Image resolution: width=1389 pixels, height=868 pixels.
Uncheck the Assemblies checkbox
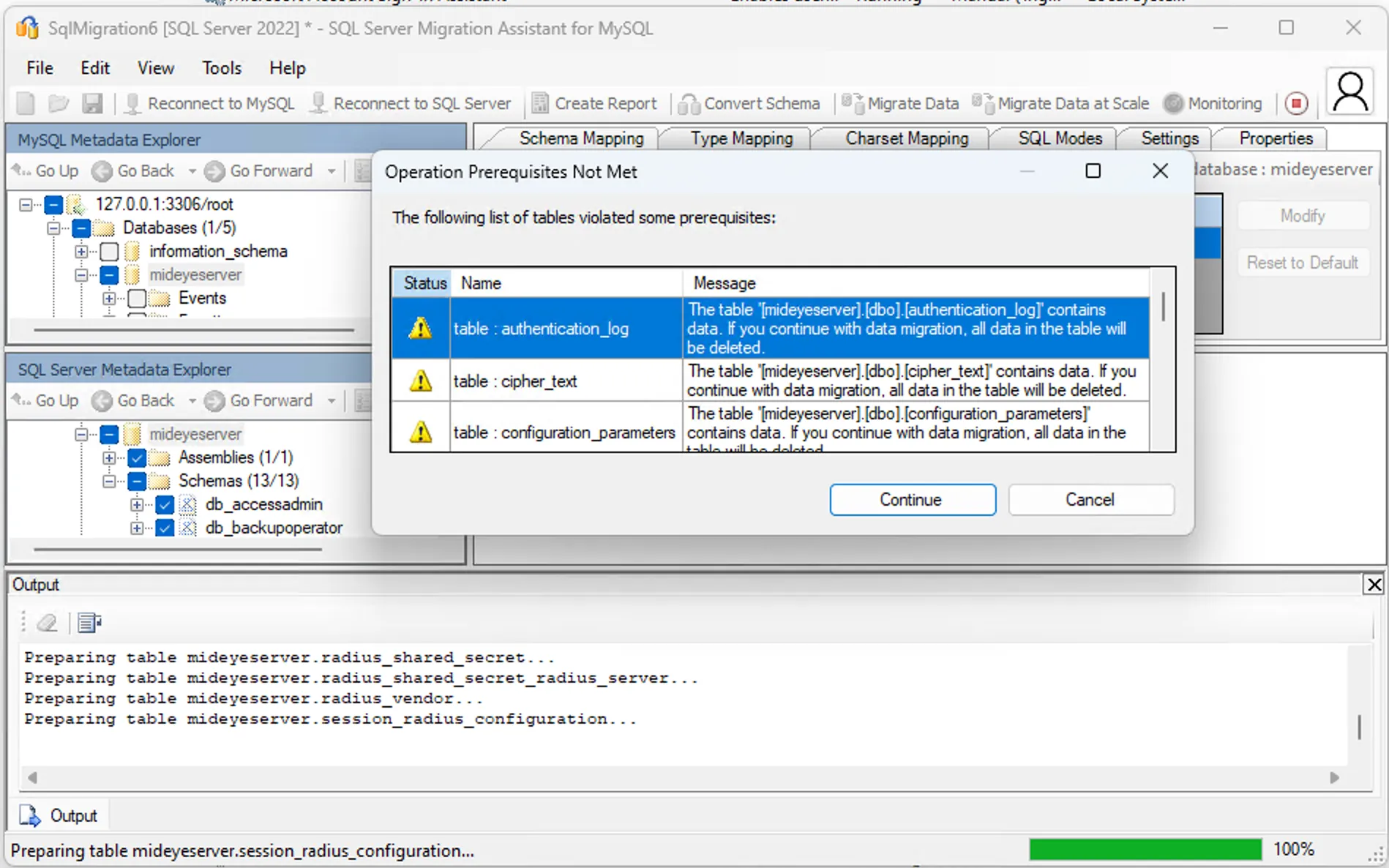pos(137,457)
